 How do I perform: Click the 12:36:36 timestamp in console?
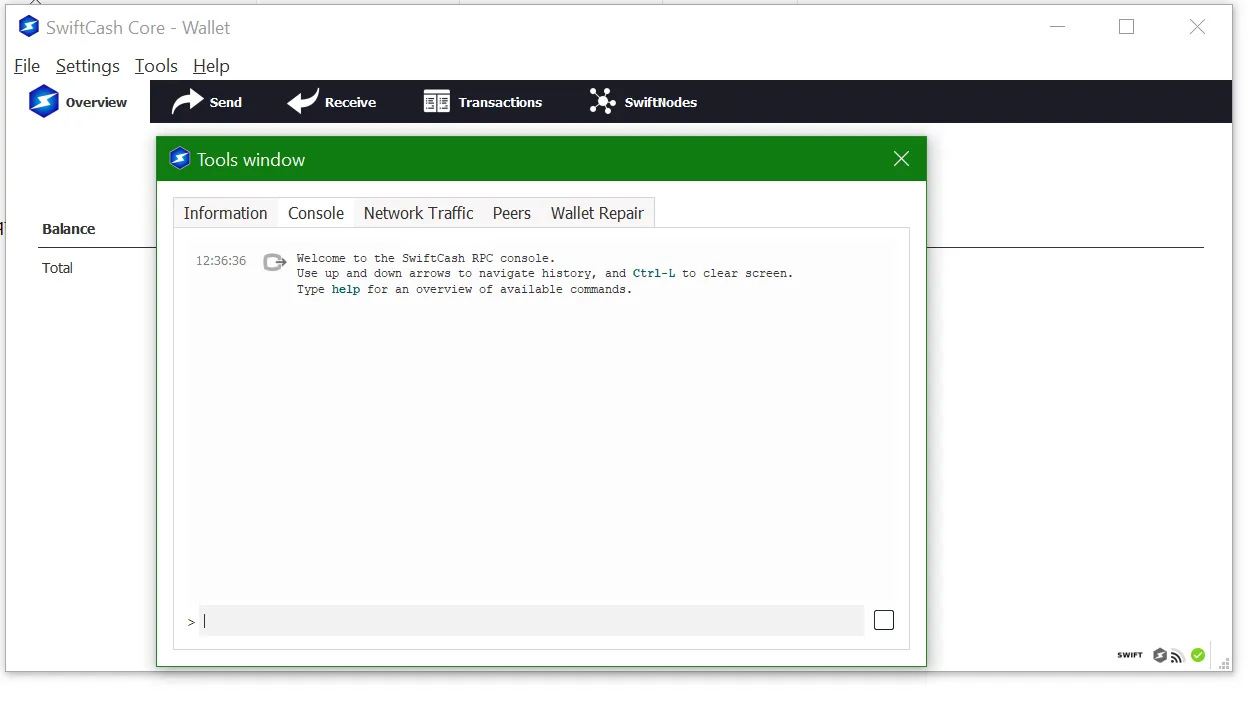pyautogui.click(x=221, y=261)
